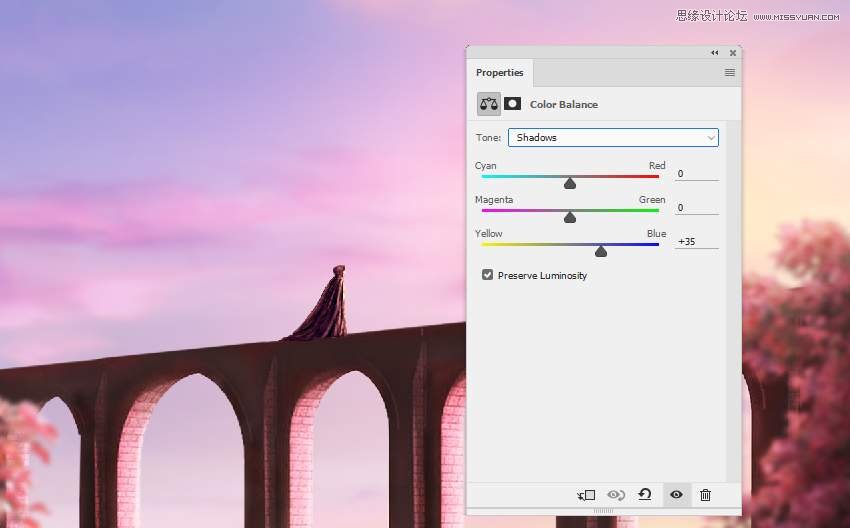This screenshot has width=850, height=528.
Task: Toggle layer visibility eye icon
Action: pyautogui.click(x=676, y=494)
